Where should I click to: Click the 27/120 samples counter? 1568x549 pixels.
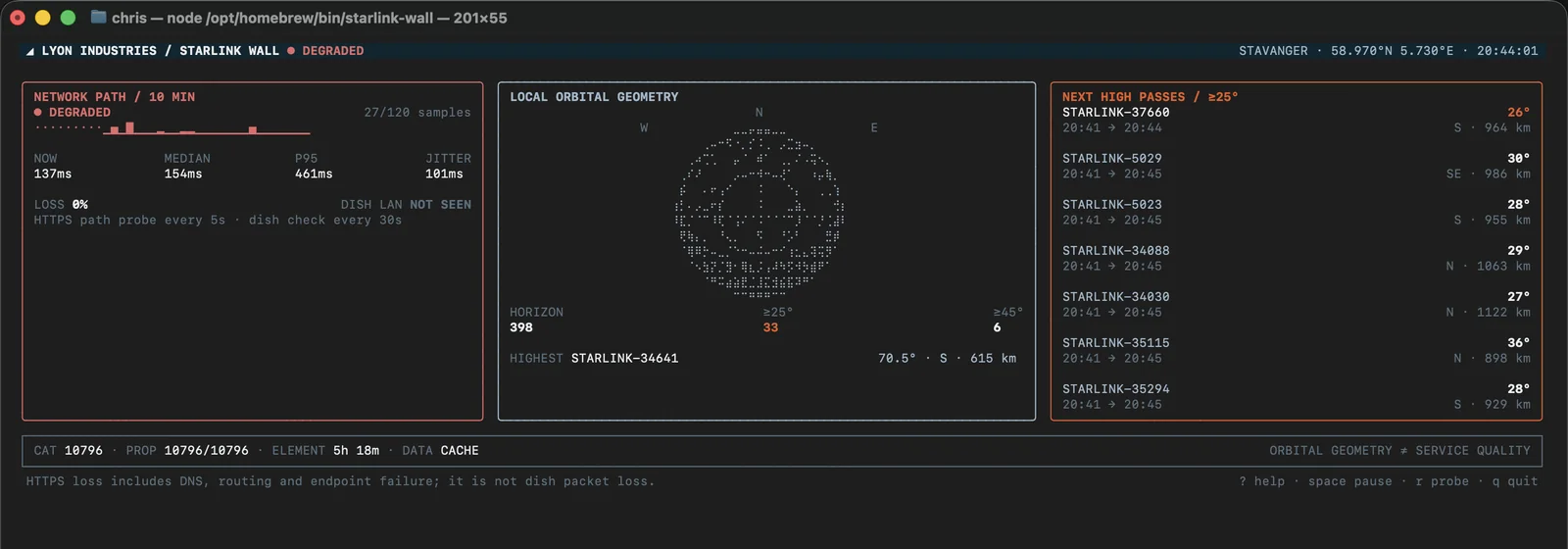click(x=417, y=113)
